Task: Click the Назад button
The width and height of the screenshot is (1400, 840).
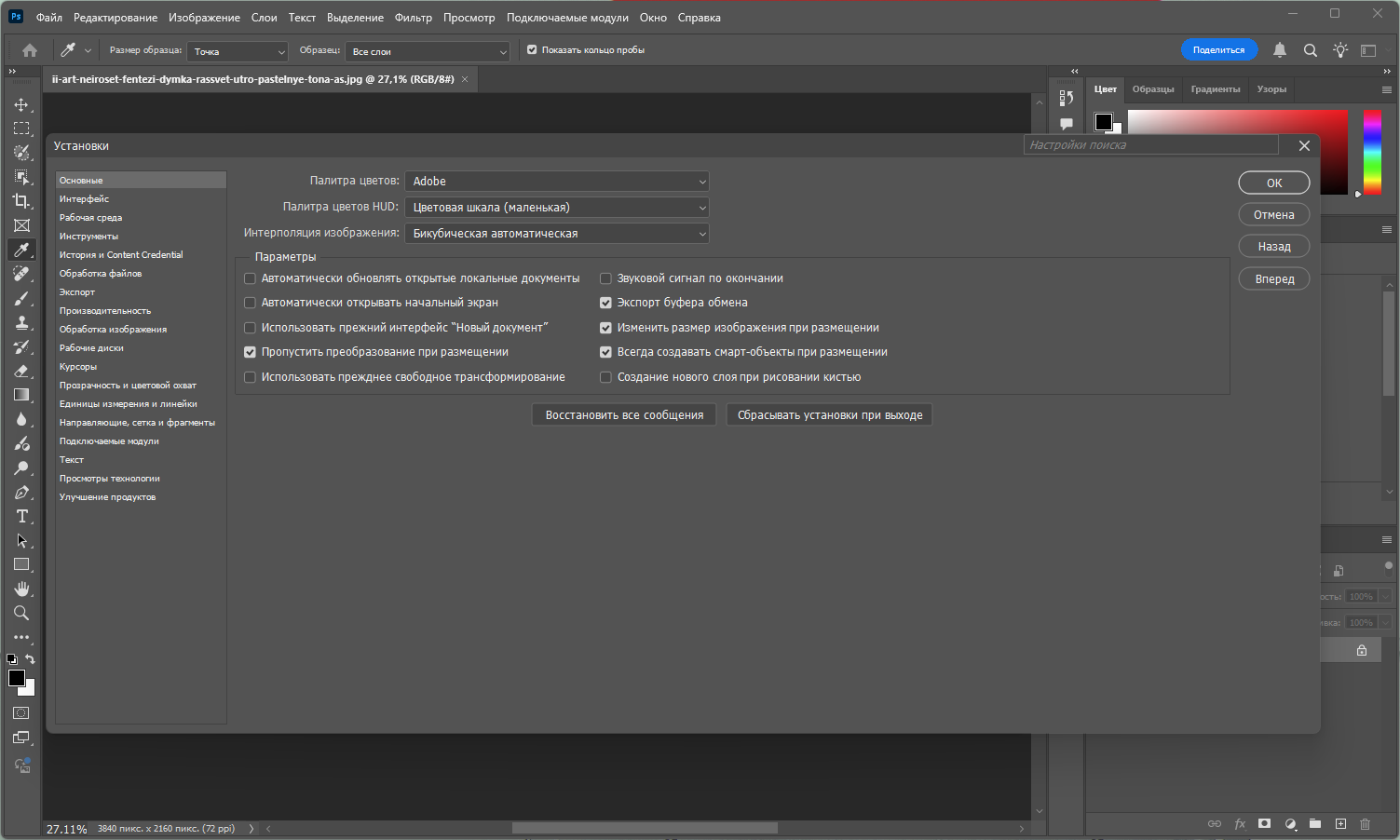Action: [1274, 247]
